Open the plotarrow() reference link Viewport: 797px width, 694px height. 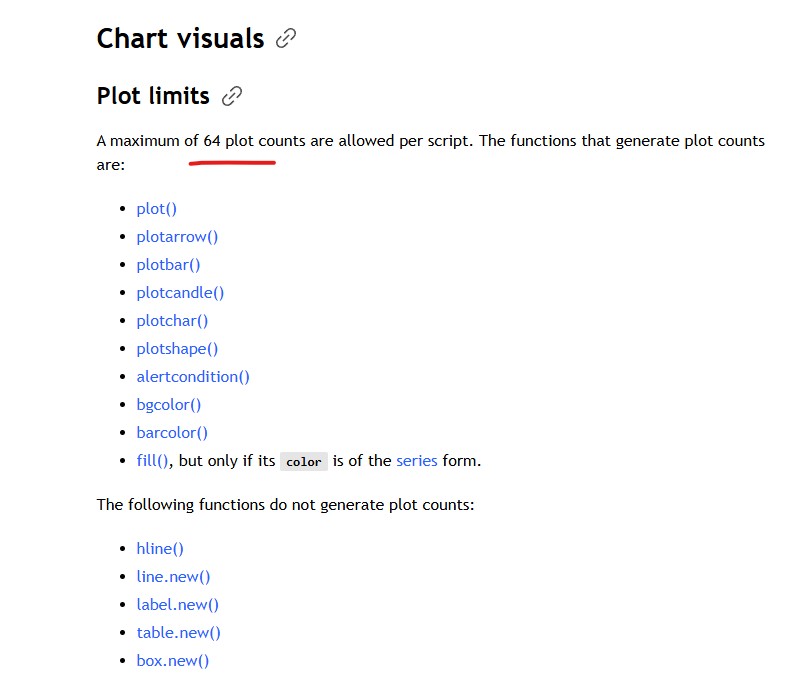click(x=177, y=237)
